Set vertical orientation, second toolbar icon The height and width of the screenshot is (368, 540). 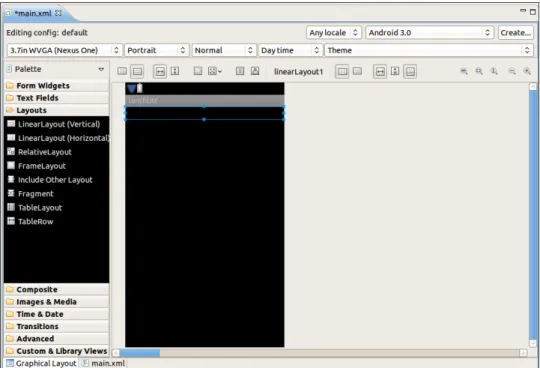pyautogui.click(x=137, y=71)
